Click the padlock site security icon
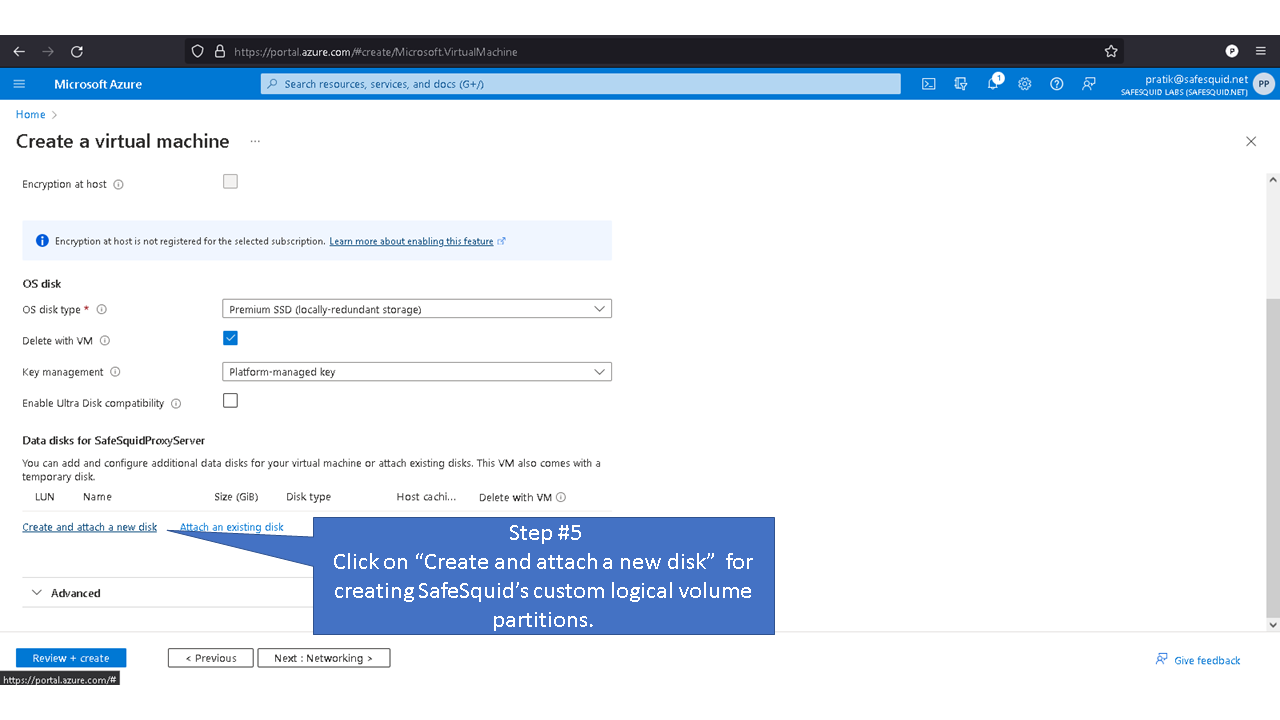 220,51
